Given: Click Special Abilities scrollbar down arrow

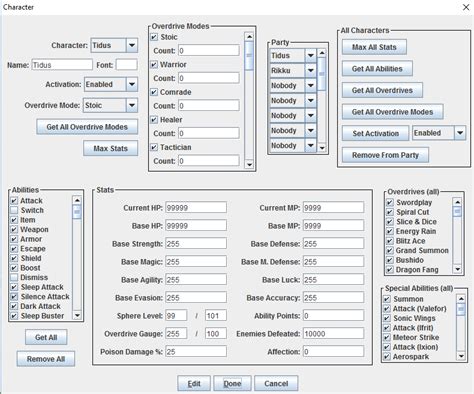Looking at the screenshot, I should pos(461,356).
